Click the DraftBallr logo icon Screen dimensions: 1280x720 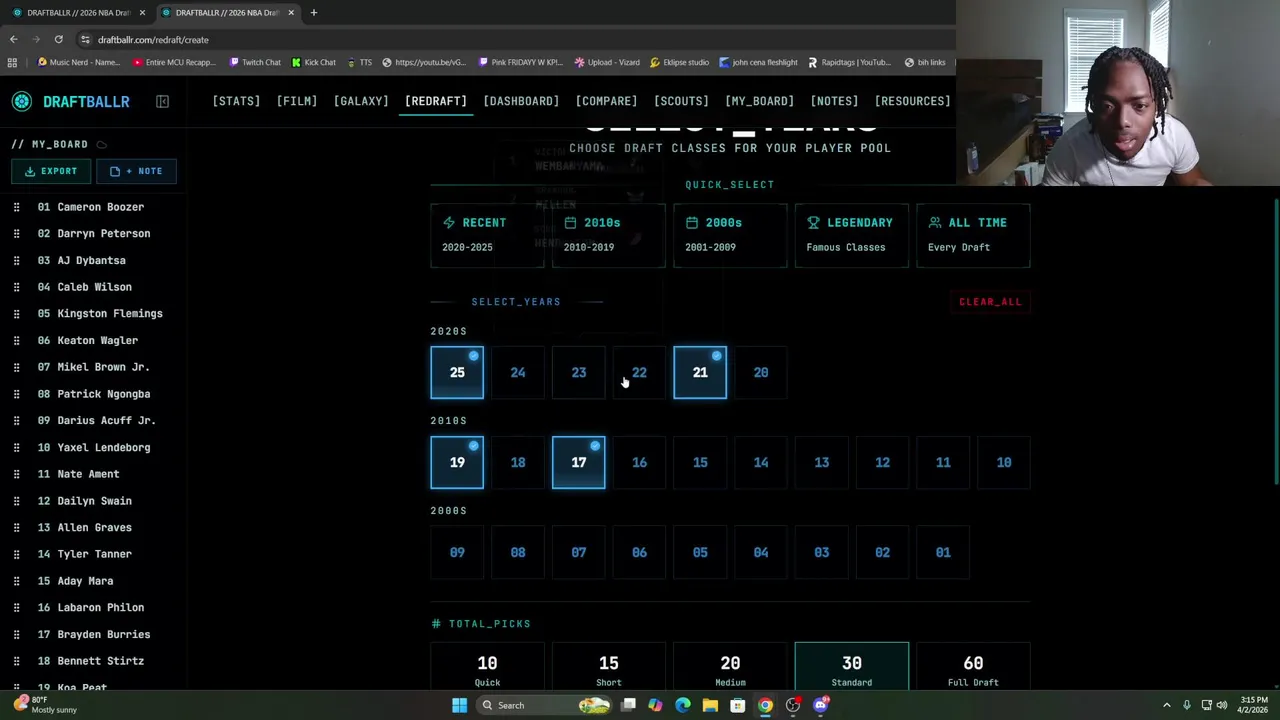coord(22,101)
